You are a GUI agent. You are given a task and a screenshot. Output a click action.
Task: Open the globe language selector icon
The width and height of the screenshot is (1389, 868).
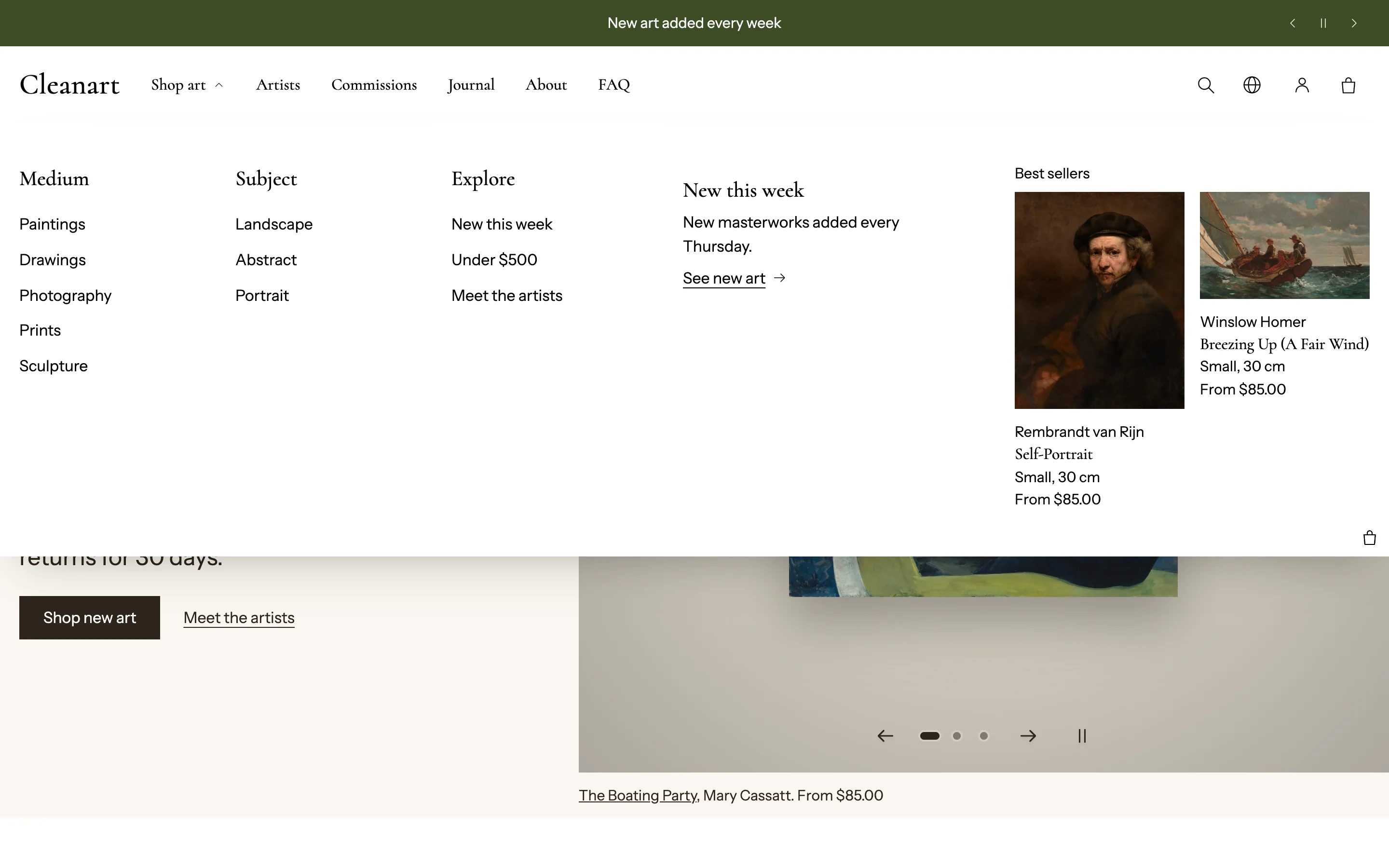1252,85
